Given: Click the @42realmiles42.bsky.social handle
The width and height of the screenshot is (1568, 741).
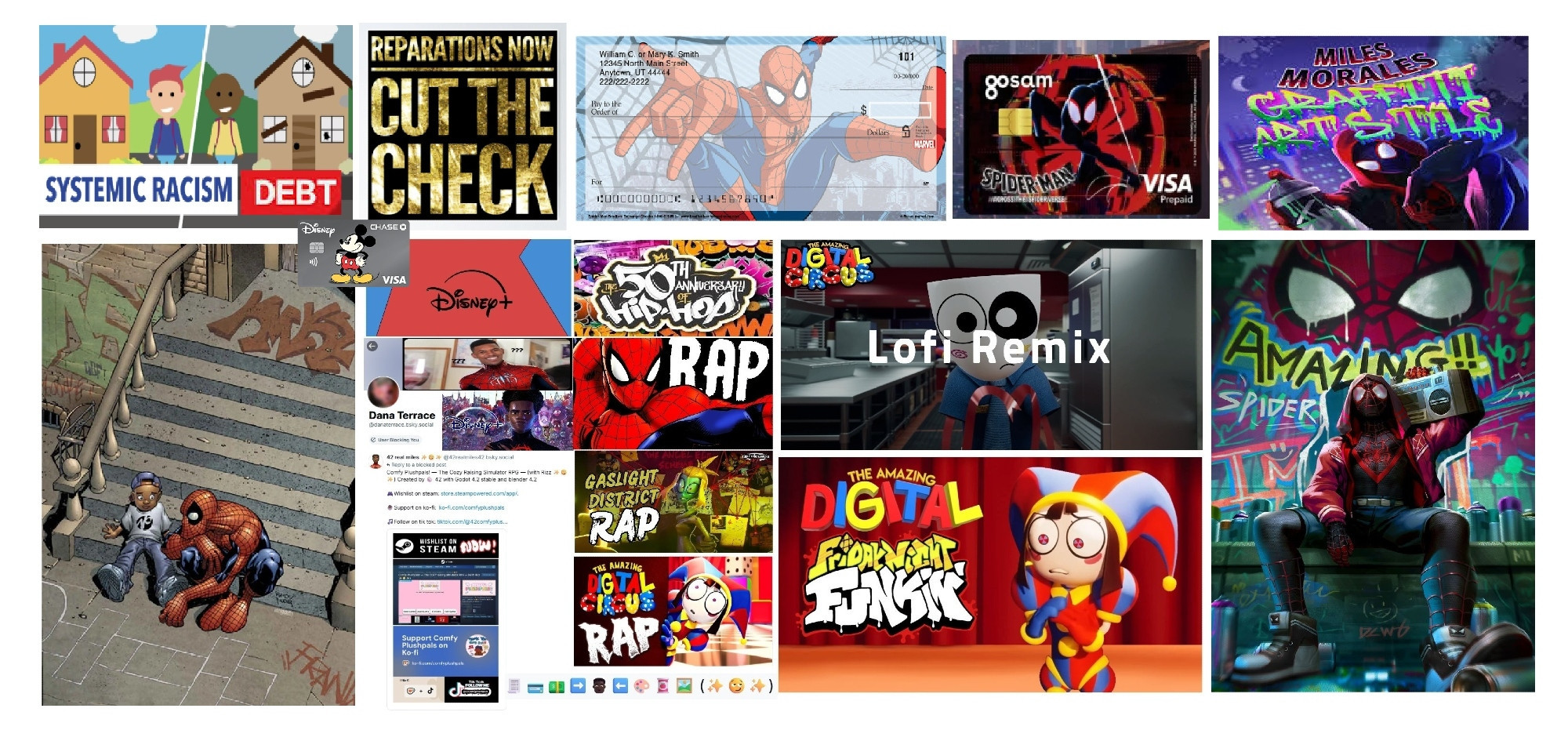Looking at the screenshot, I should [x=478, y=457].
